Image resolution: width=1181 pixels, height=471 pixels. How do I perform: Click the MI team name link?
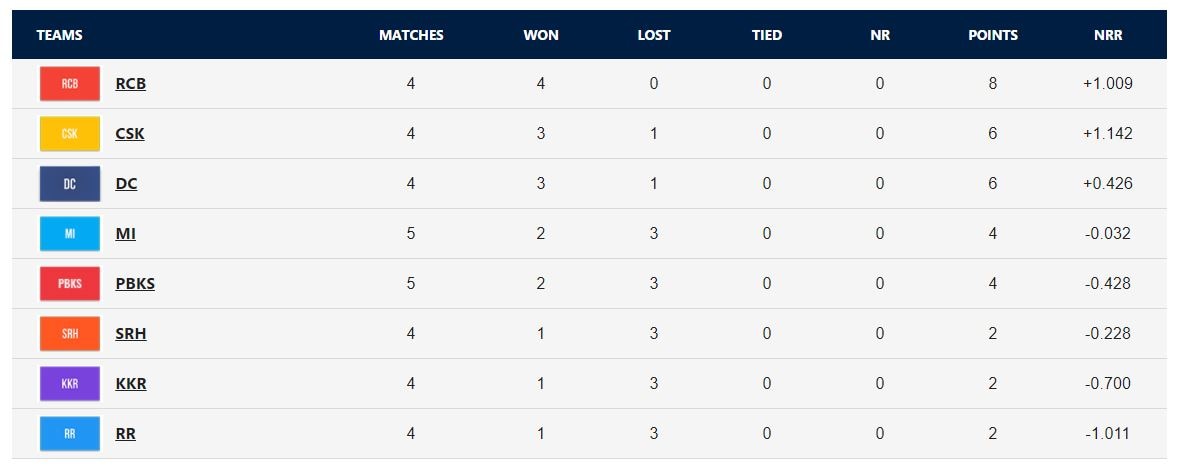tap(126, 234)
